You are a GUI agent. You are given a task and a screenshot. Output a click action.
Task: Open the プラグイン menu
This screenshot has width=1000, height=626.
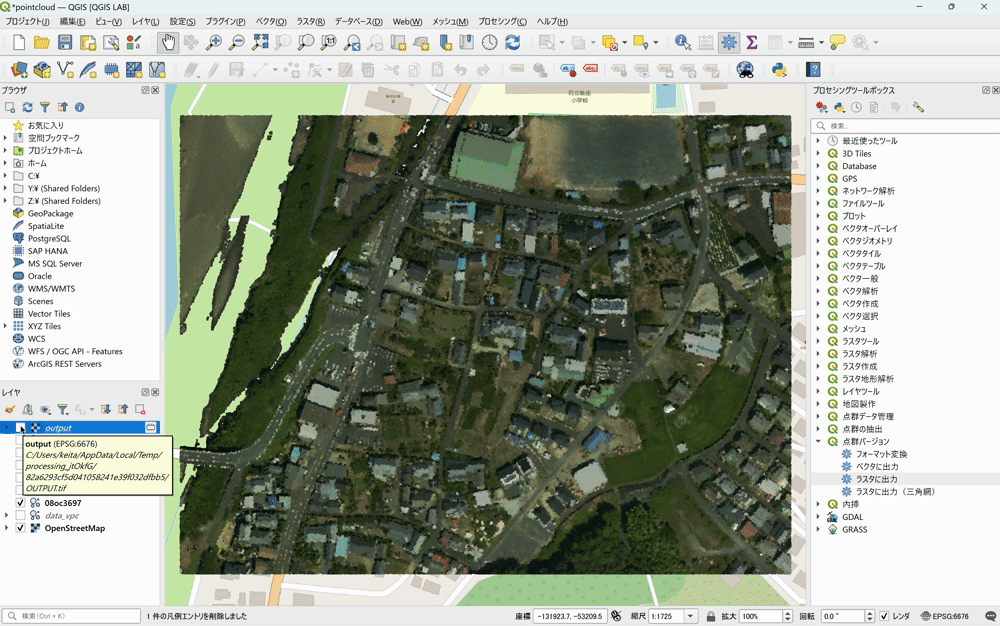(225, 21)
